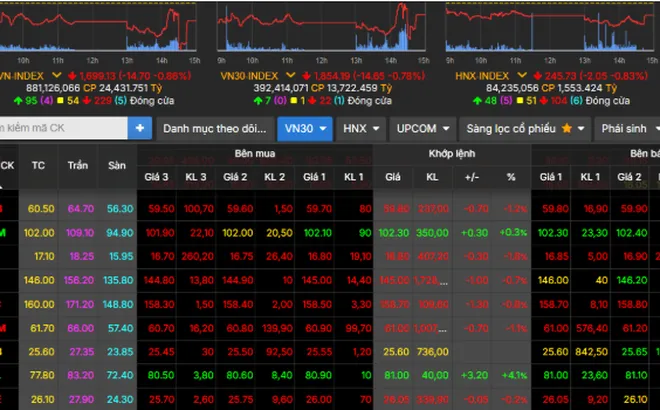Open the Danh mục theo dõi watchlist
This screenshot has width=660, height=410.
pyautogui.click(x=215, y=128)
